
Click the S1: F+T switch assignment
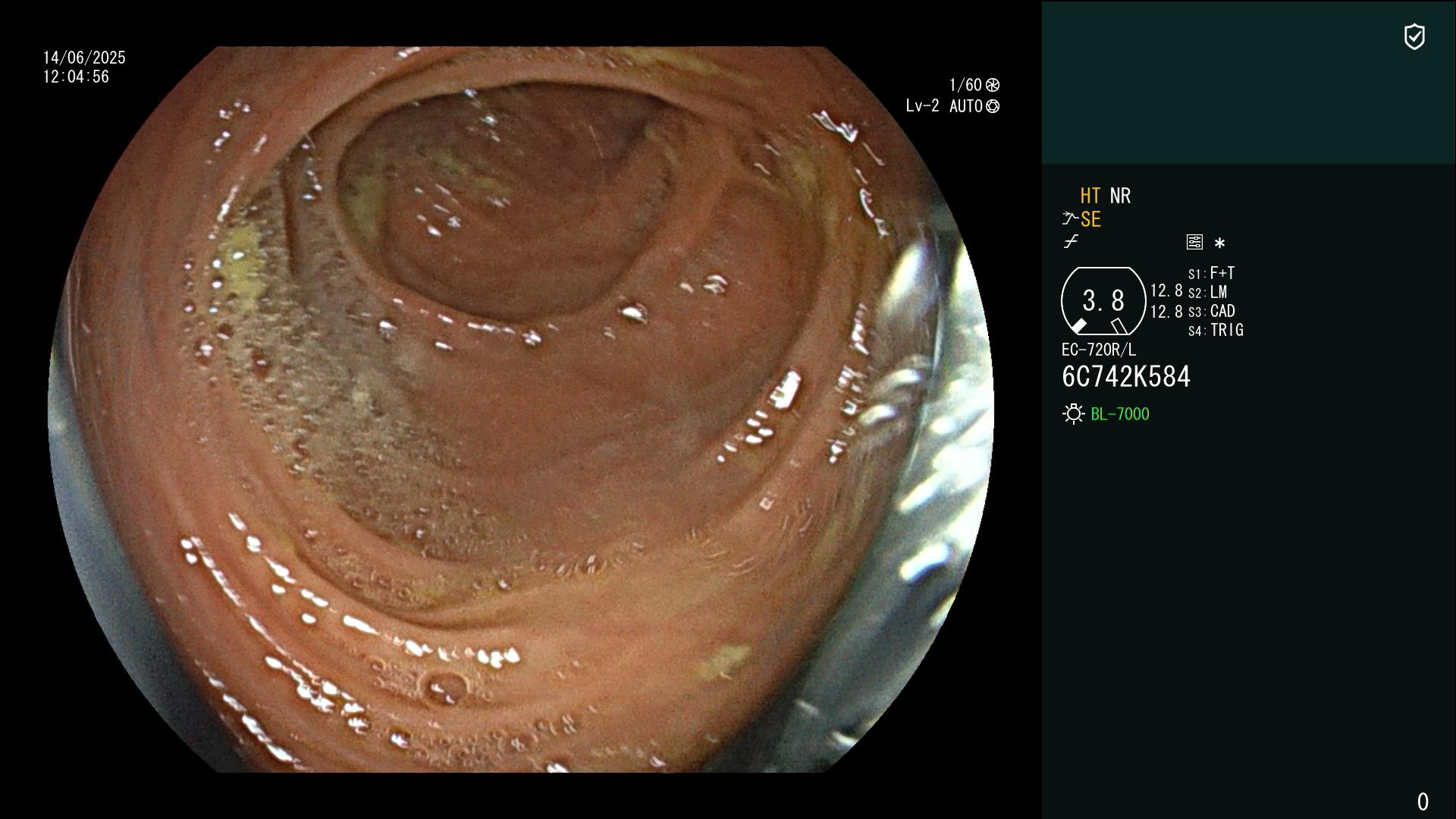click(1211, 273)
